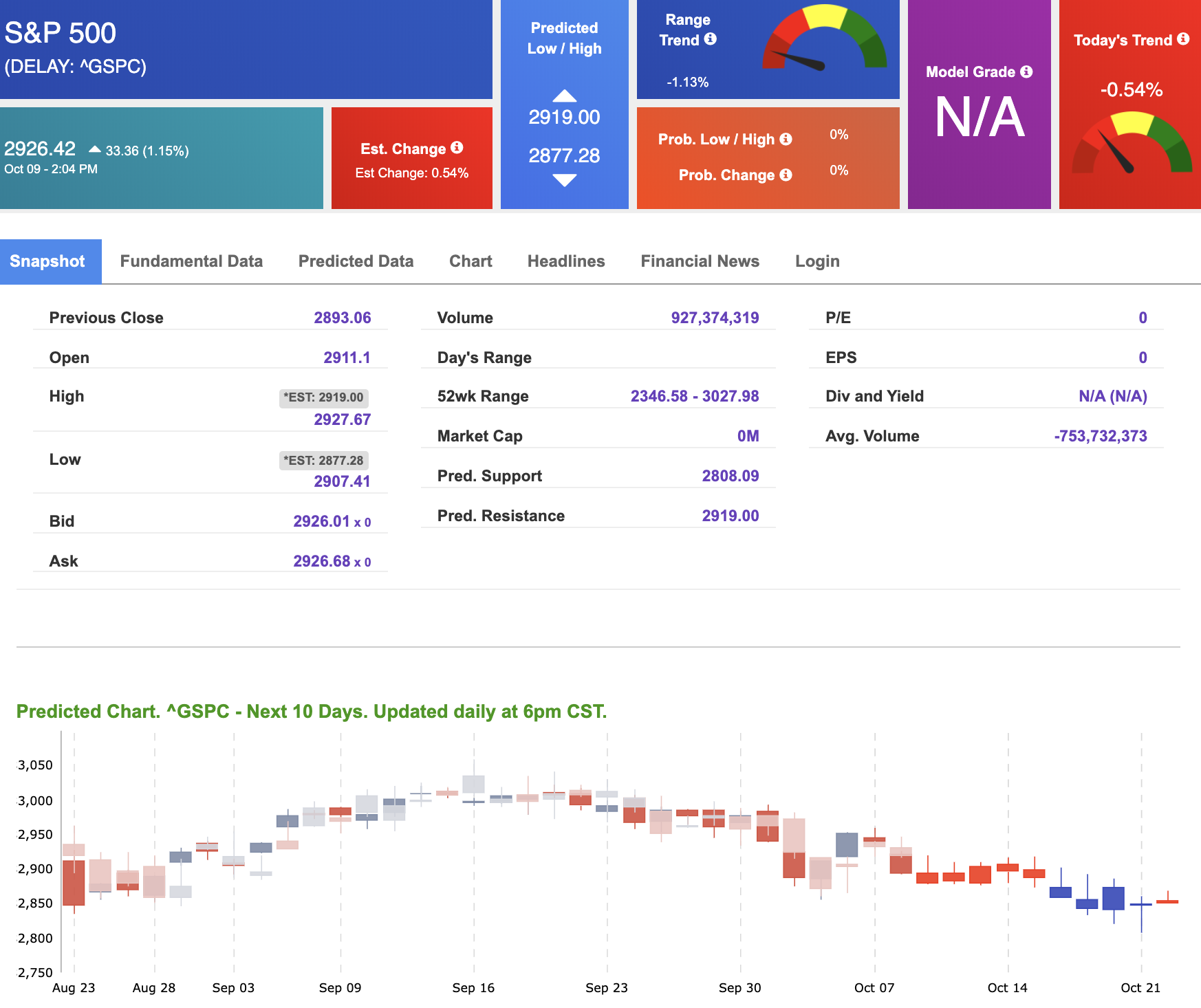
Task: Click Pred. Resistance value 2919.00
Action: 731,516
